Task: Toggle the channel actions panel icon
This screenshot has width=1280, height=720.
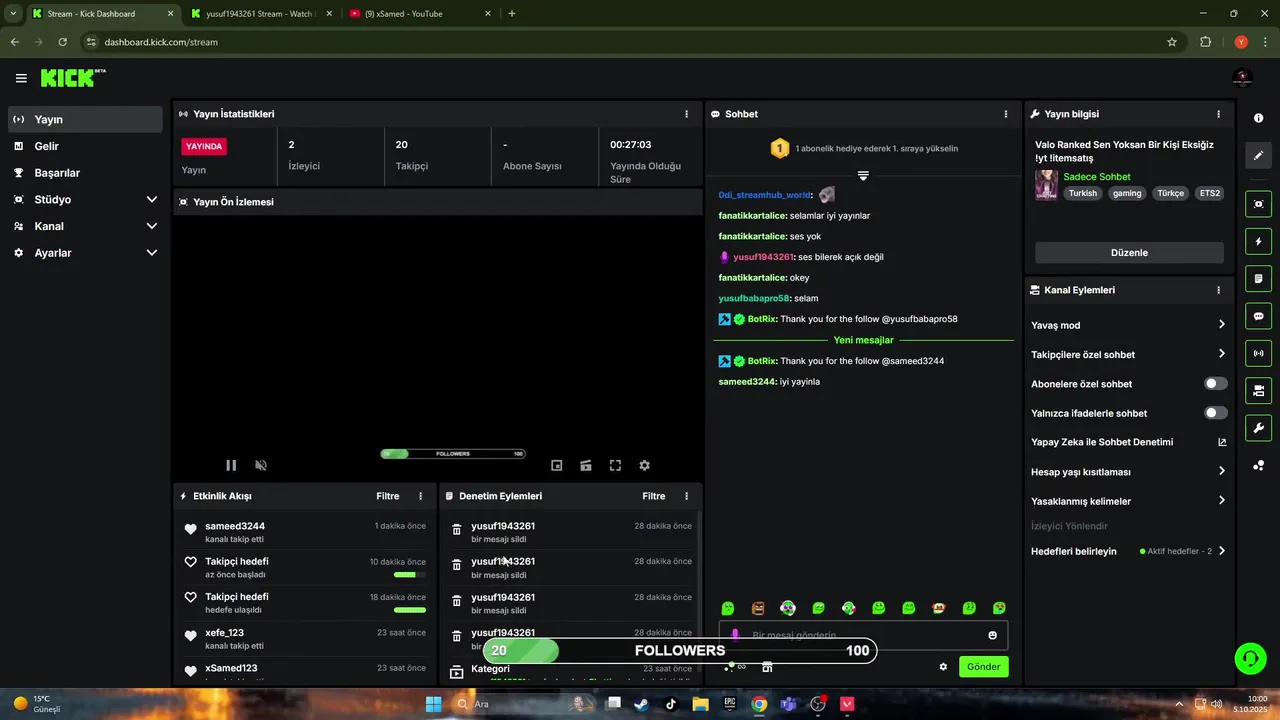Action: point(1258,390)
